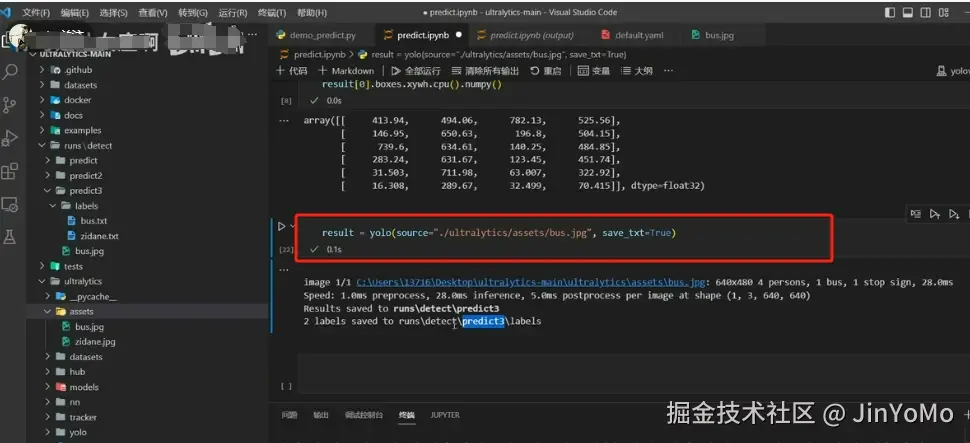Open output actions ellipsis for yolo output
The image size is (970, 443).
click(x=284, y=270)
